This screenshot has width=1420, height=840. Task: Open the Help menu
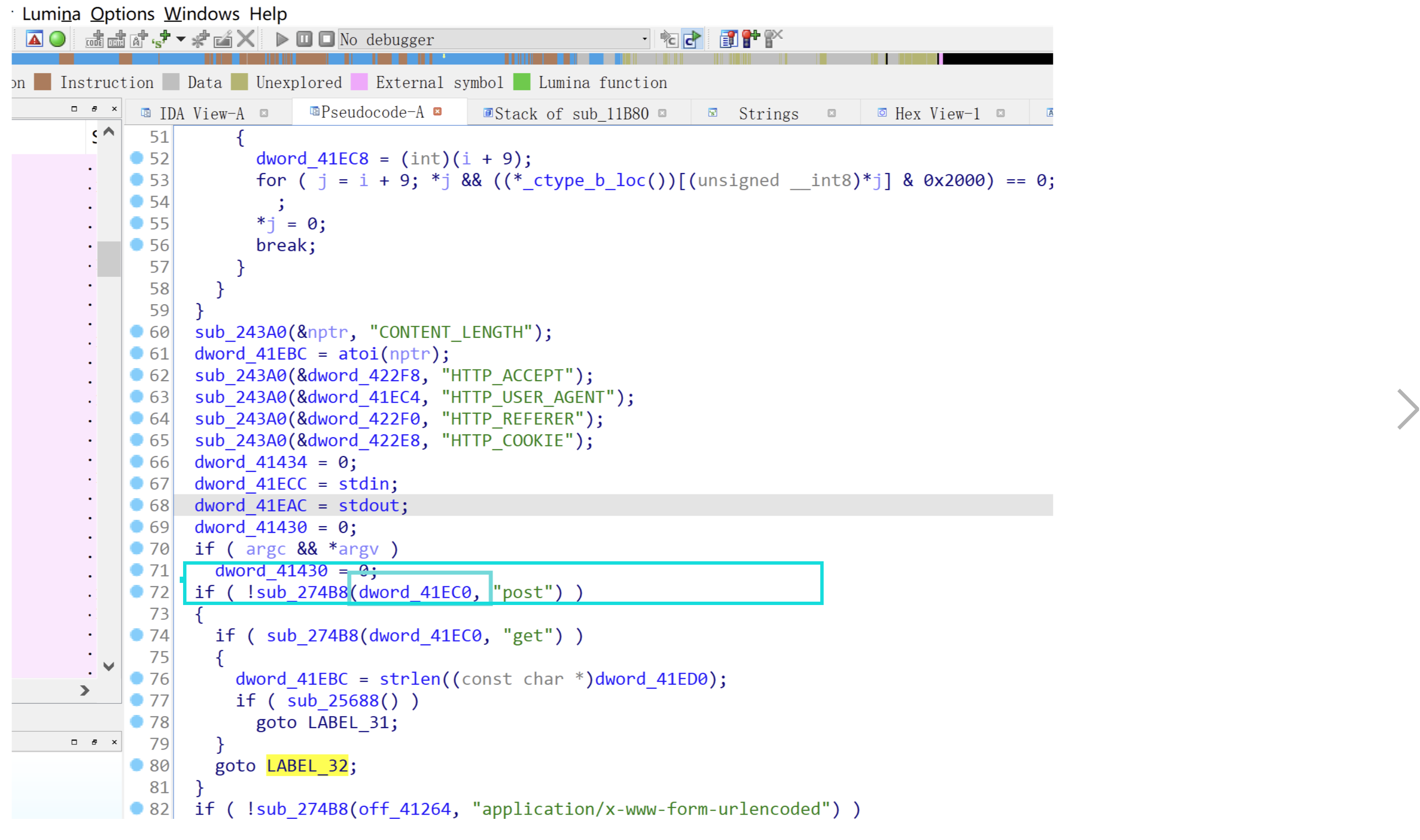coord(268,13)
